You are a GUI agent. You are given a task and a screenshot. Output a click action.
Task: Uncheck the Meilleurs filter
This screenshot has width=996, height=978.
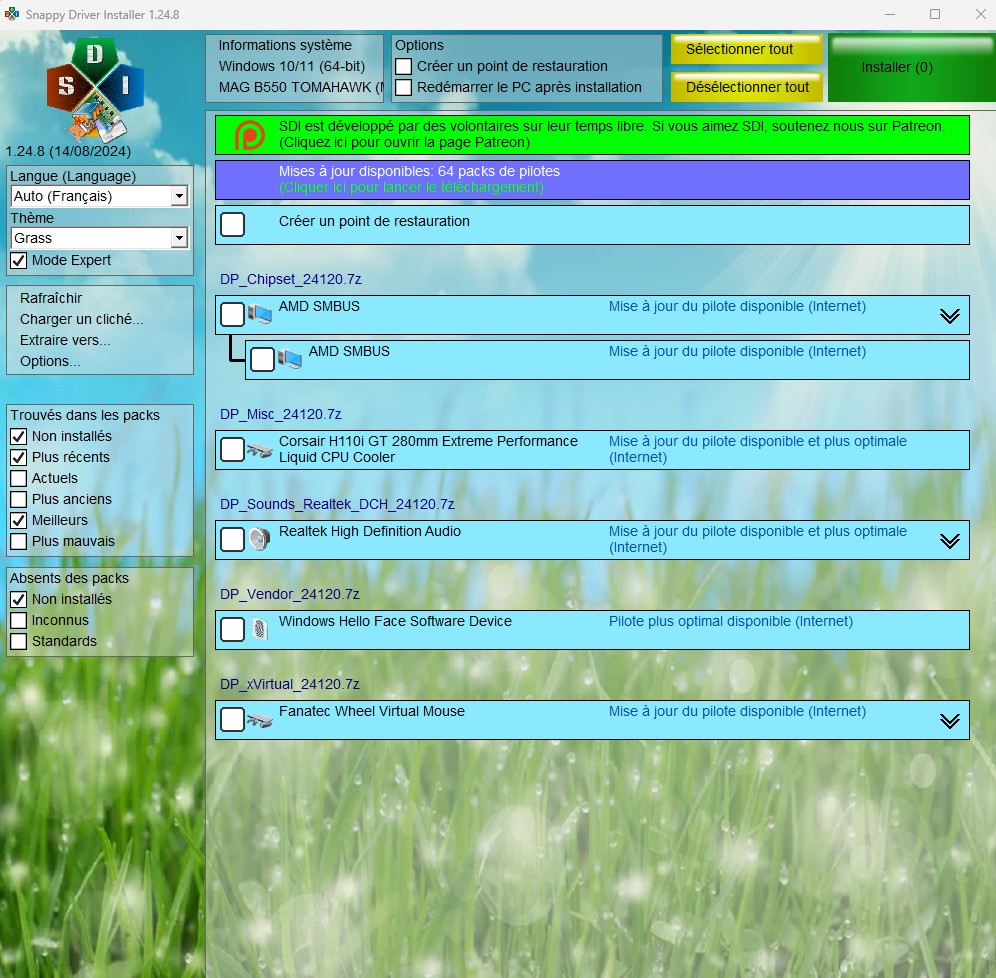click(18, 520)
